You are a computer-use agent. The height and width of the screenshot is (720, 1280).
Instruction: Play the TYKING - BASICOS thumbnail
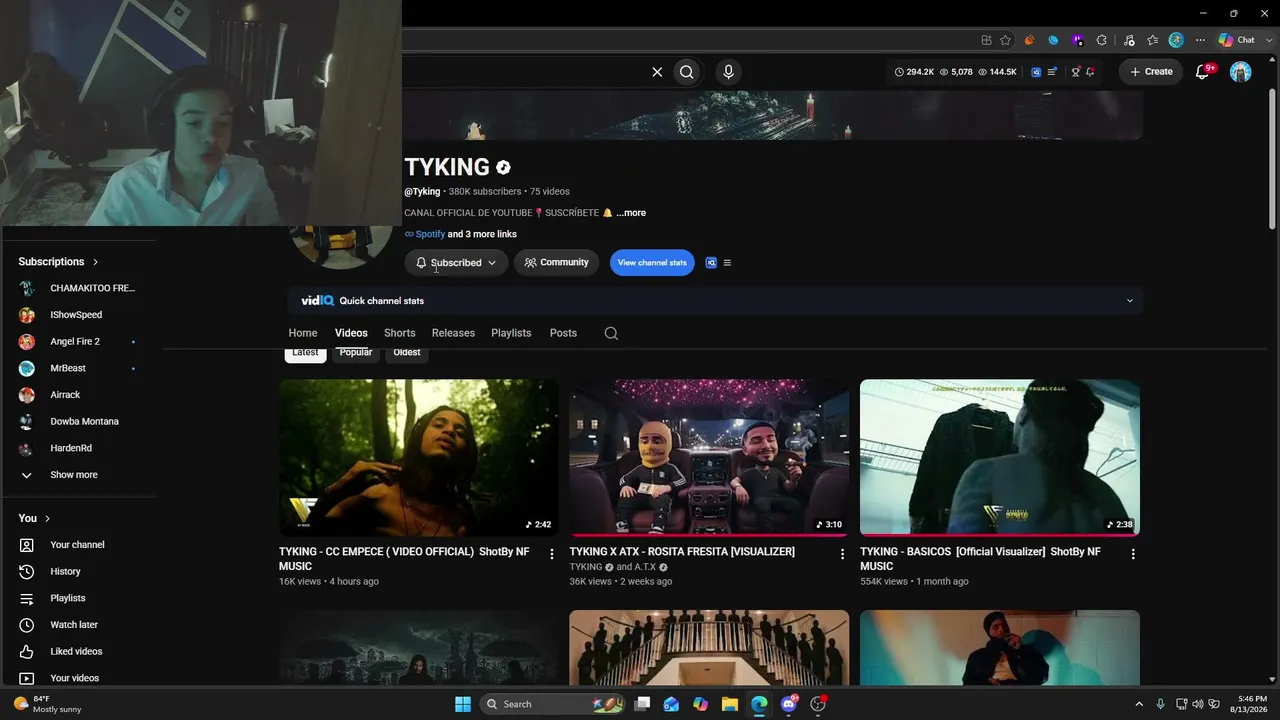[1000, 458]
